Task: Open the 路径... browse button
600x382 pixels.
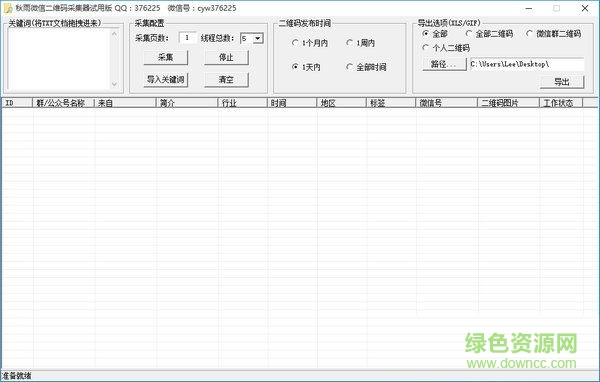Action: (444, 64)
